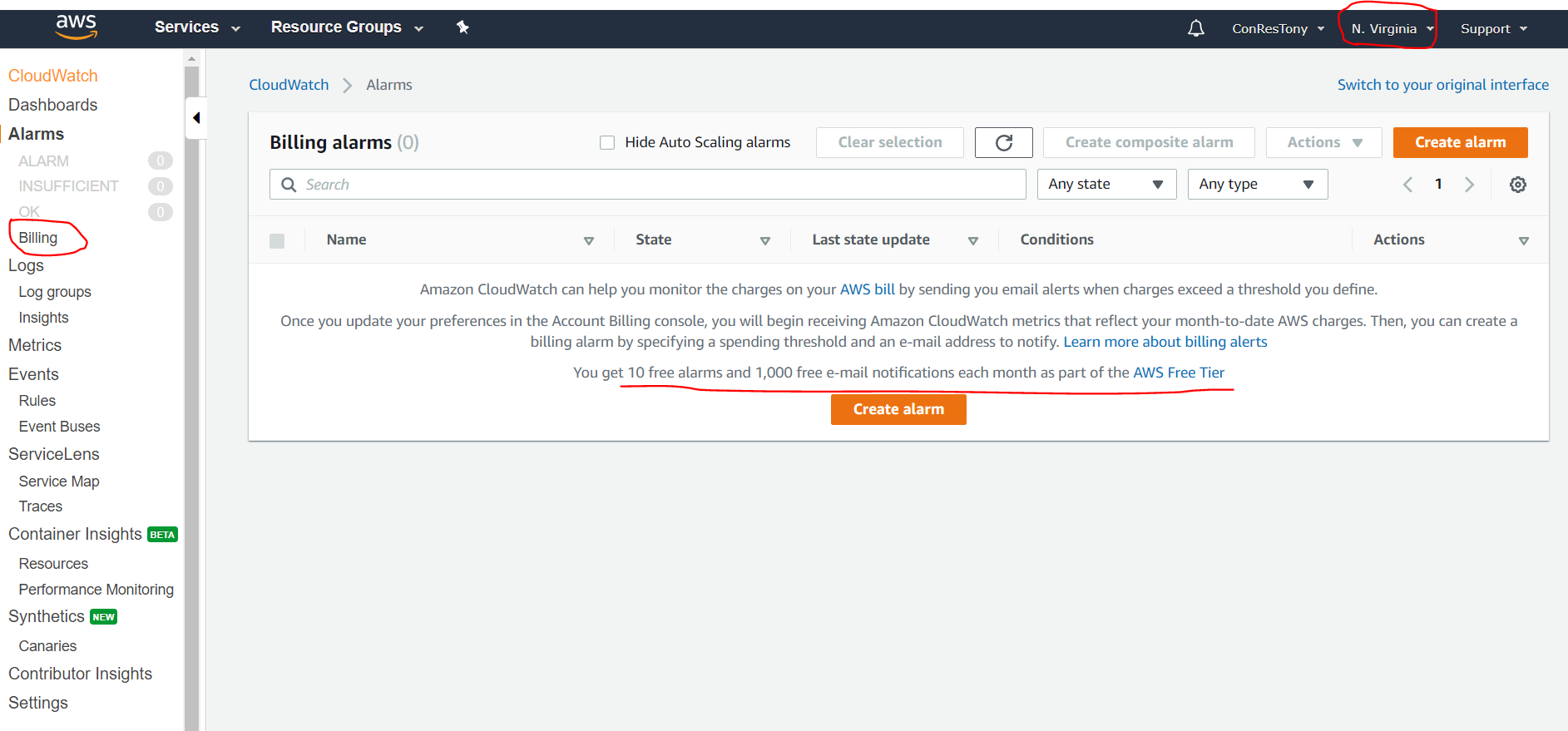
Task: Open the notifications bell
Action: (x=1195, y=28)
